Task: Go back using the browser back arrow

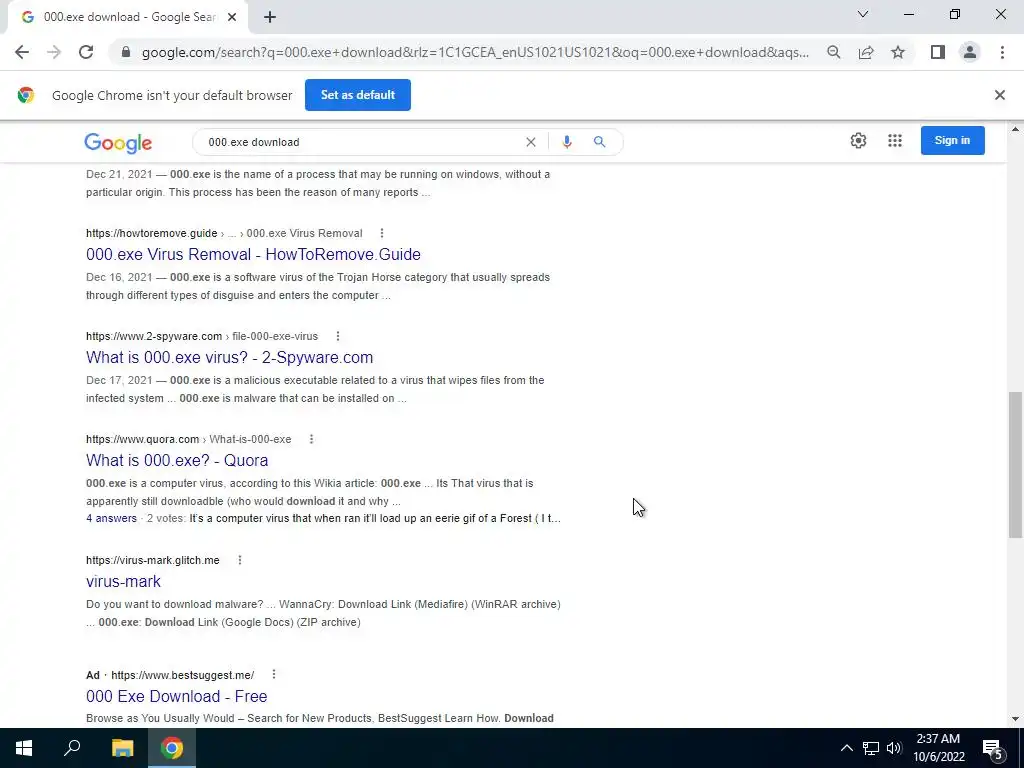Action: (22, 52)
